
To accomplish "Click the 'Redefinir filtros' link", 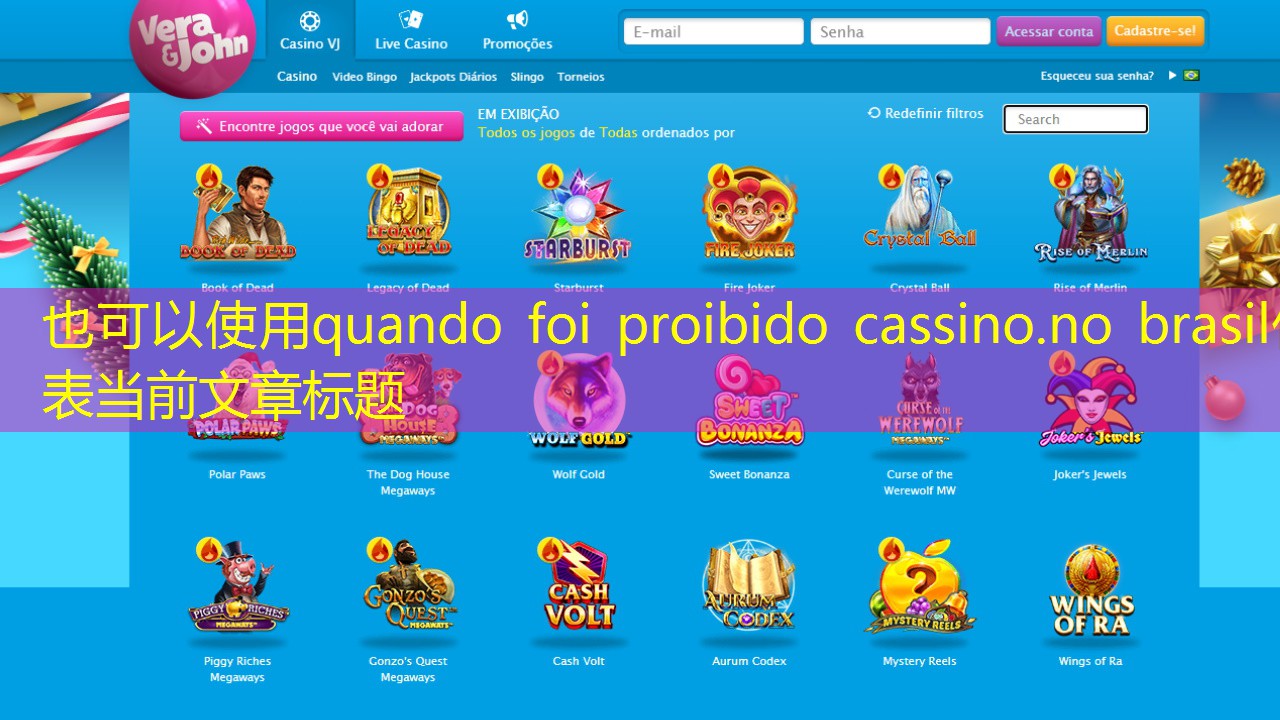I will pos(926,113).
